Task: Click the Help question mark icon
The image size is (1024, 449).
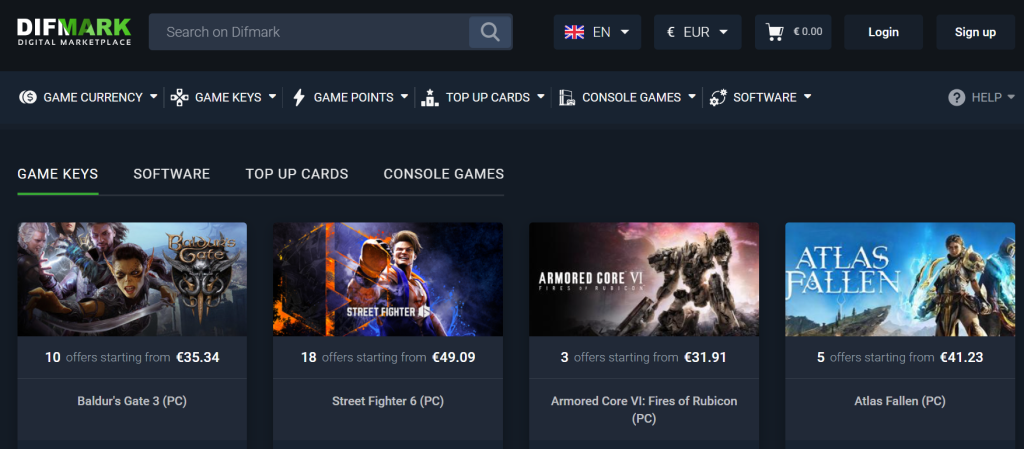Action: tap(957, 97)
